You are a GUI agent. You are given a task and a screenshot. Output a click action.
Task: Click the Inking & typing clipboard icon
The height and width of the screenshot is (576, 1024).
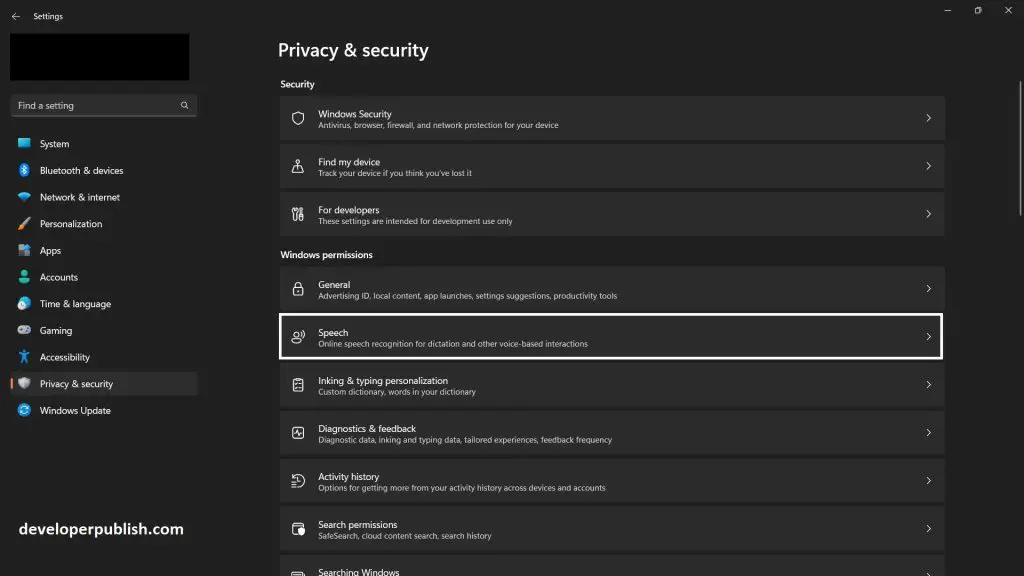click(298, 385)
